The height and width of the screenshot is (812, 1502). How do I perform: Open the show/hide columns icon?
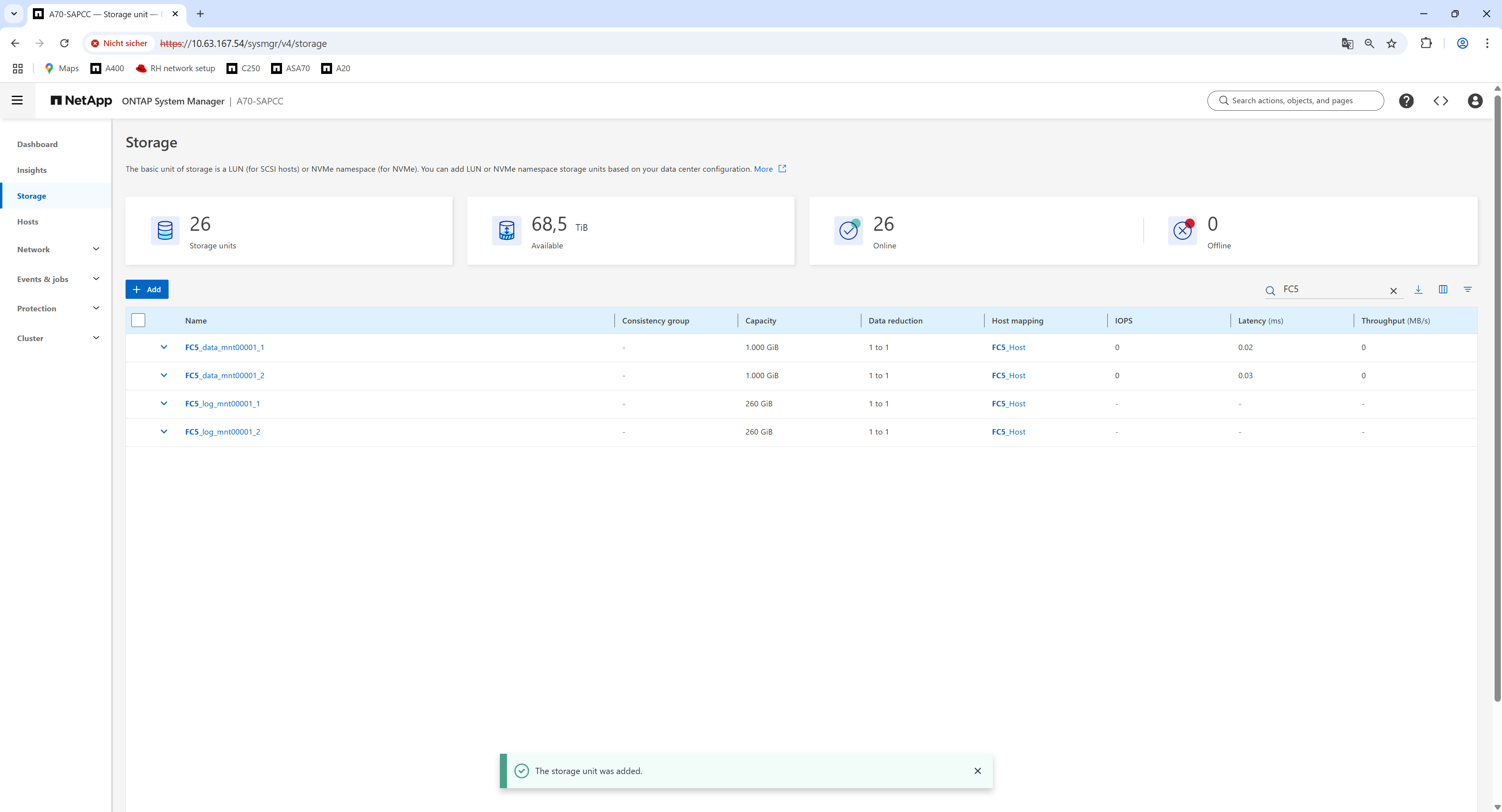[x=1443, y=290]
